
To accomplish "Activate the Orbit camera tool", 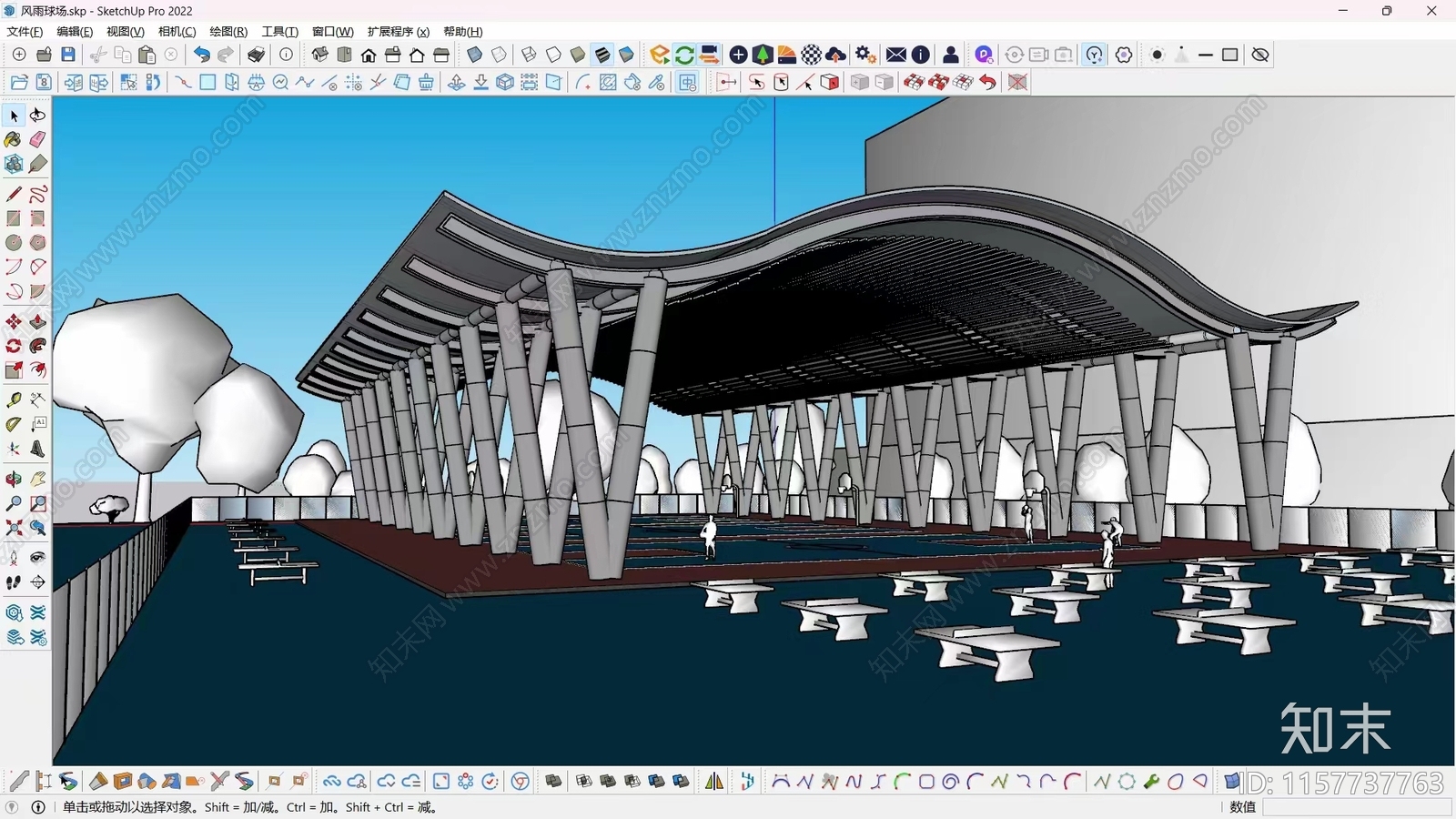I will [x=14, y=479].
